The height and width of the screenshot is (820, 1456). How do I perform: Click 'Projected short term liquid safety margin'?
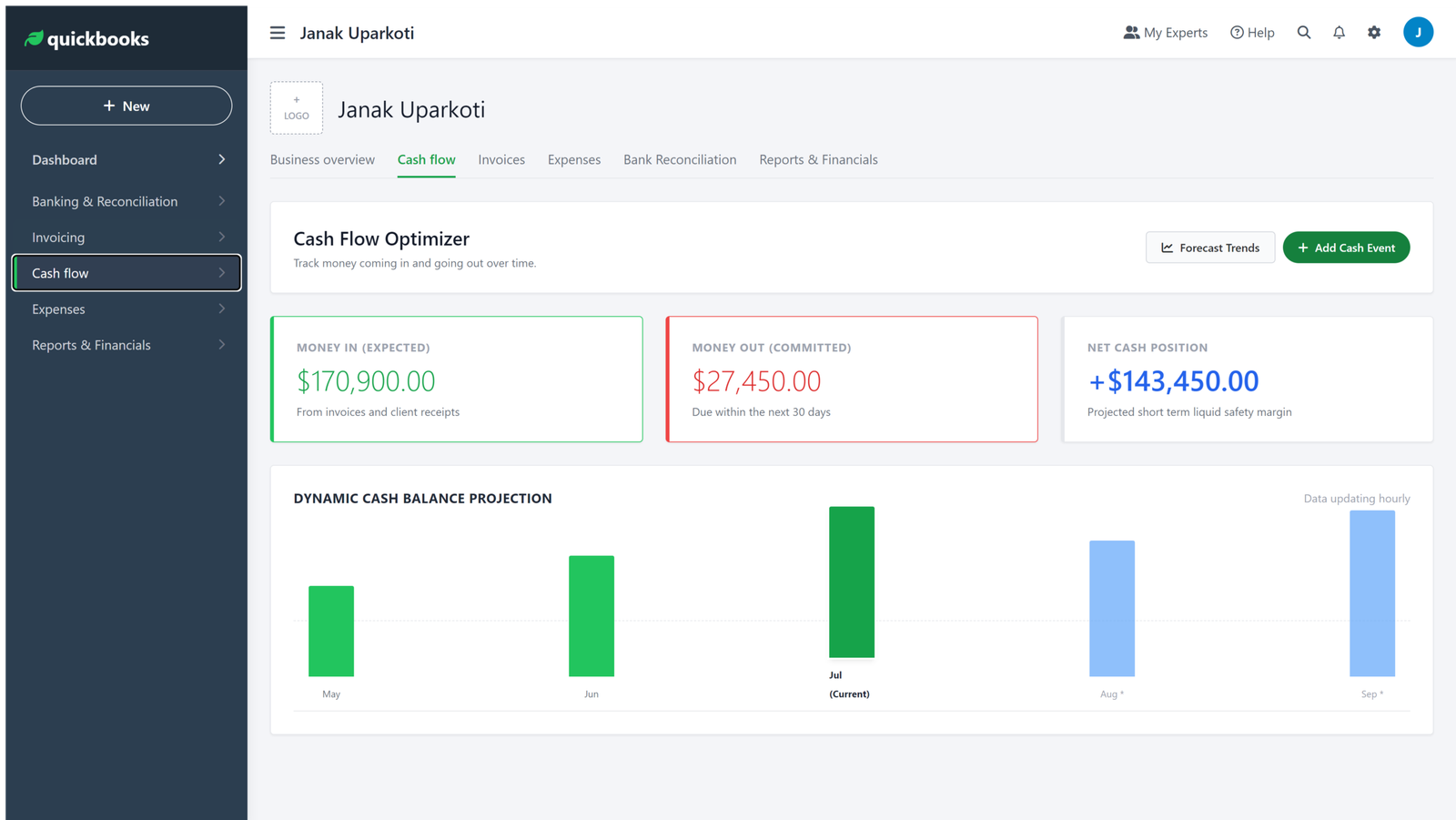pyautogui.click(x=1189, y=412)
